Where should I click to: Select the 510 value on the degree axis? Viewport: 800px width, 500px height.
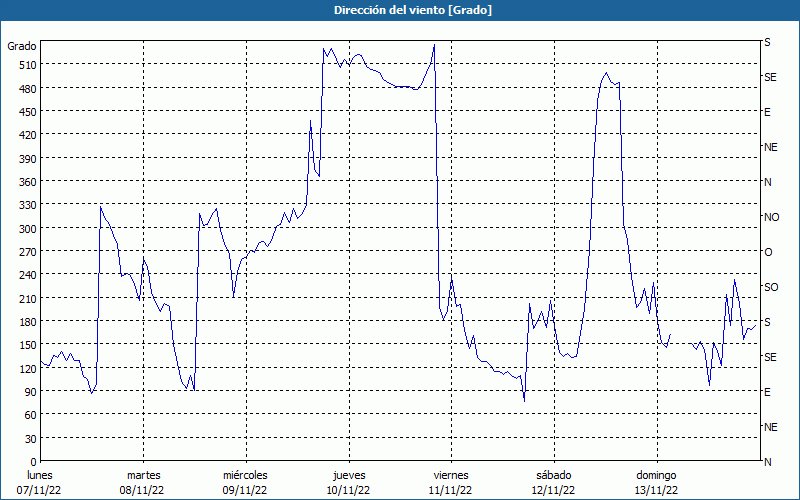28,65
